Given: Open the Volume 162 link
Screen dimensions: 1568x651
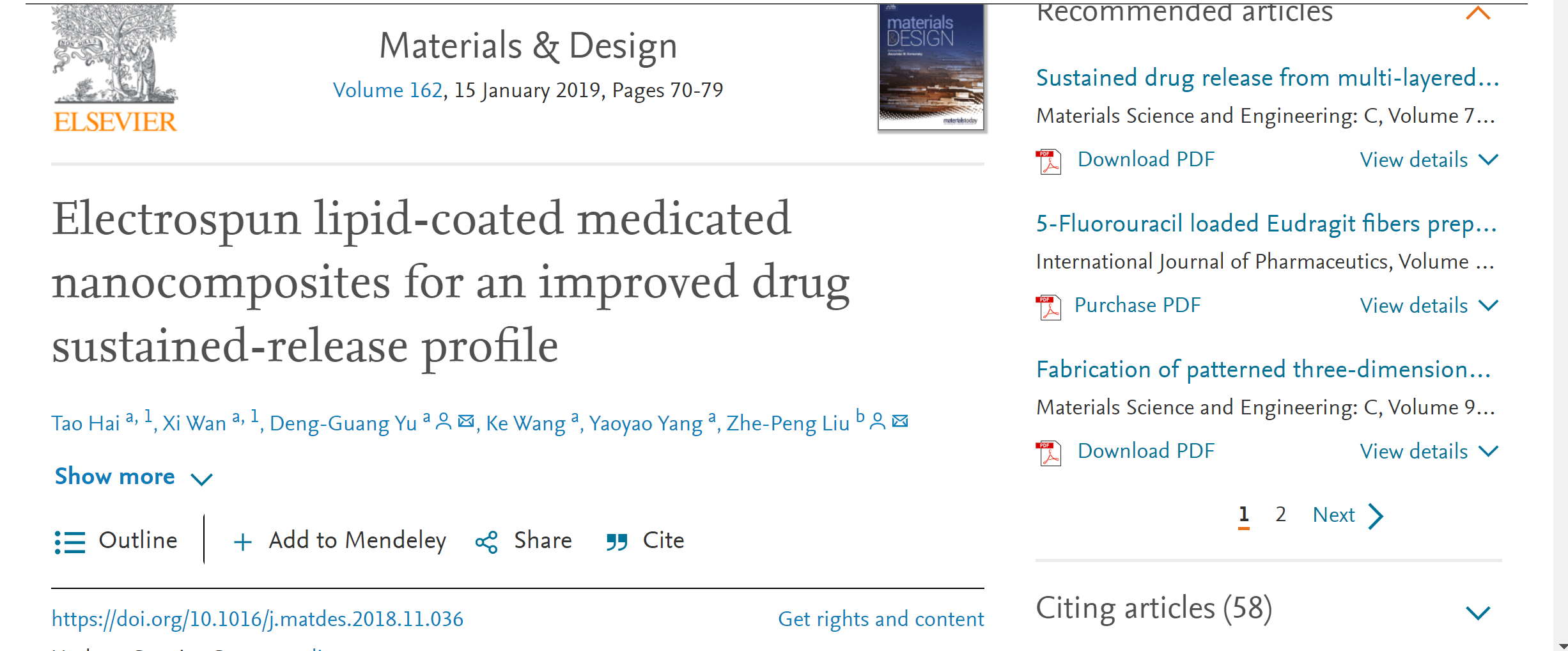Looking at the screenshot, I should 388,90.
